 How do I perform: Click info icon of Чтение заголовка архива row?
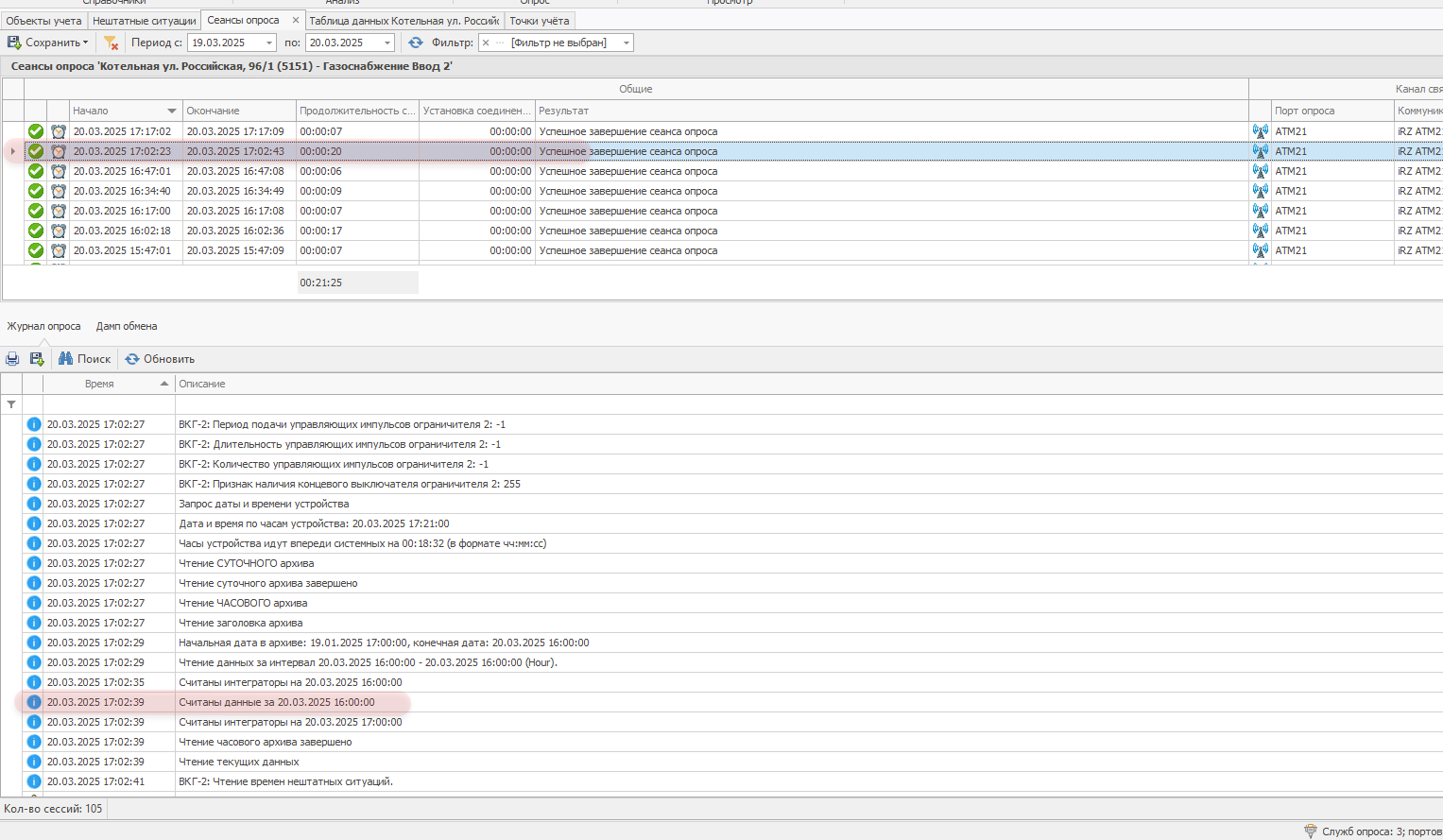tap(34, 623)
